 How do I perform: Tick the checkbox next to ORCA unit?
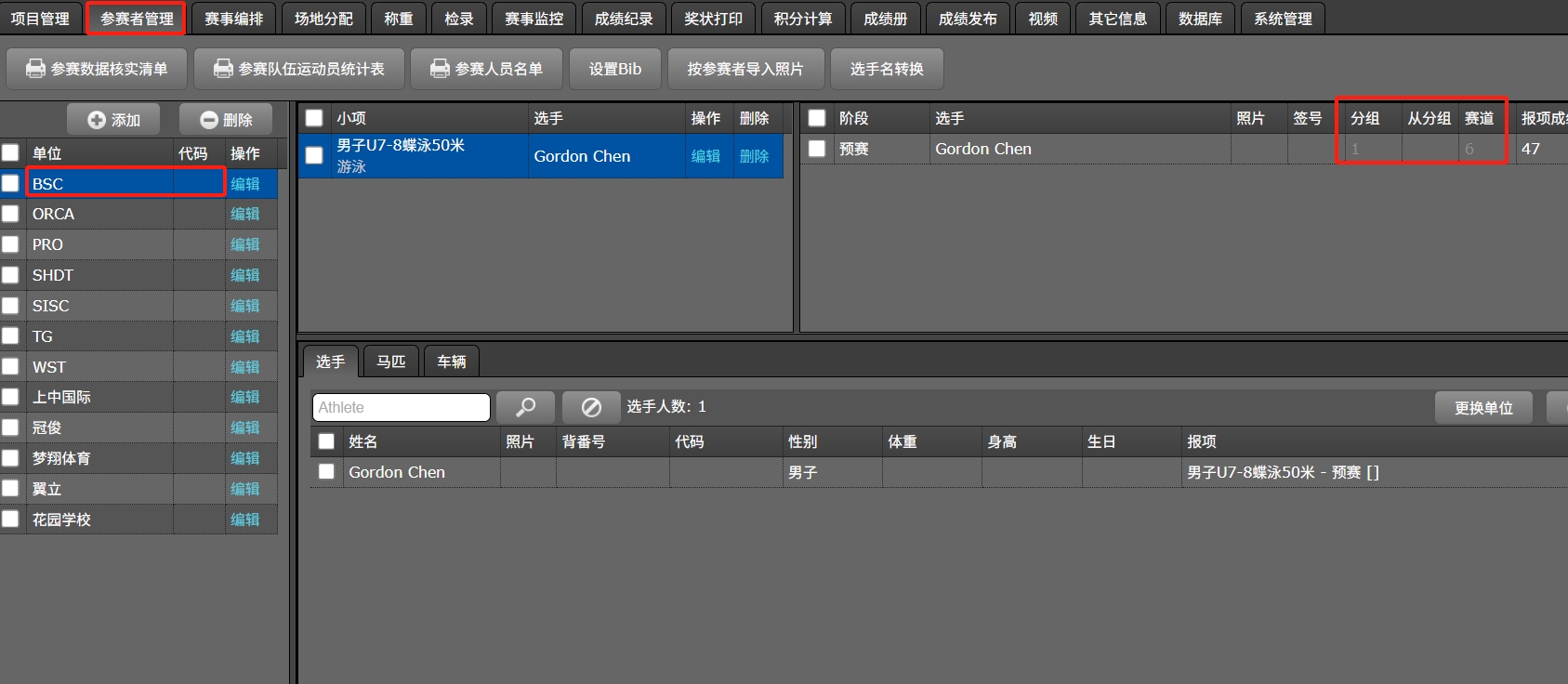(x=10, y=214)
